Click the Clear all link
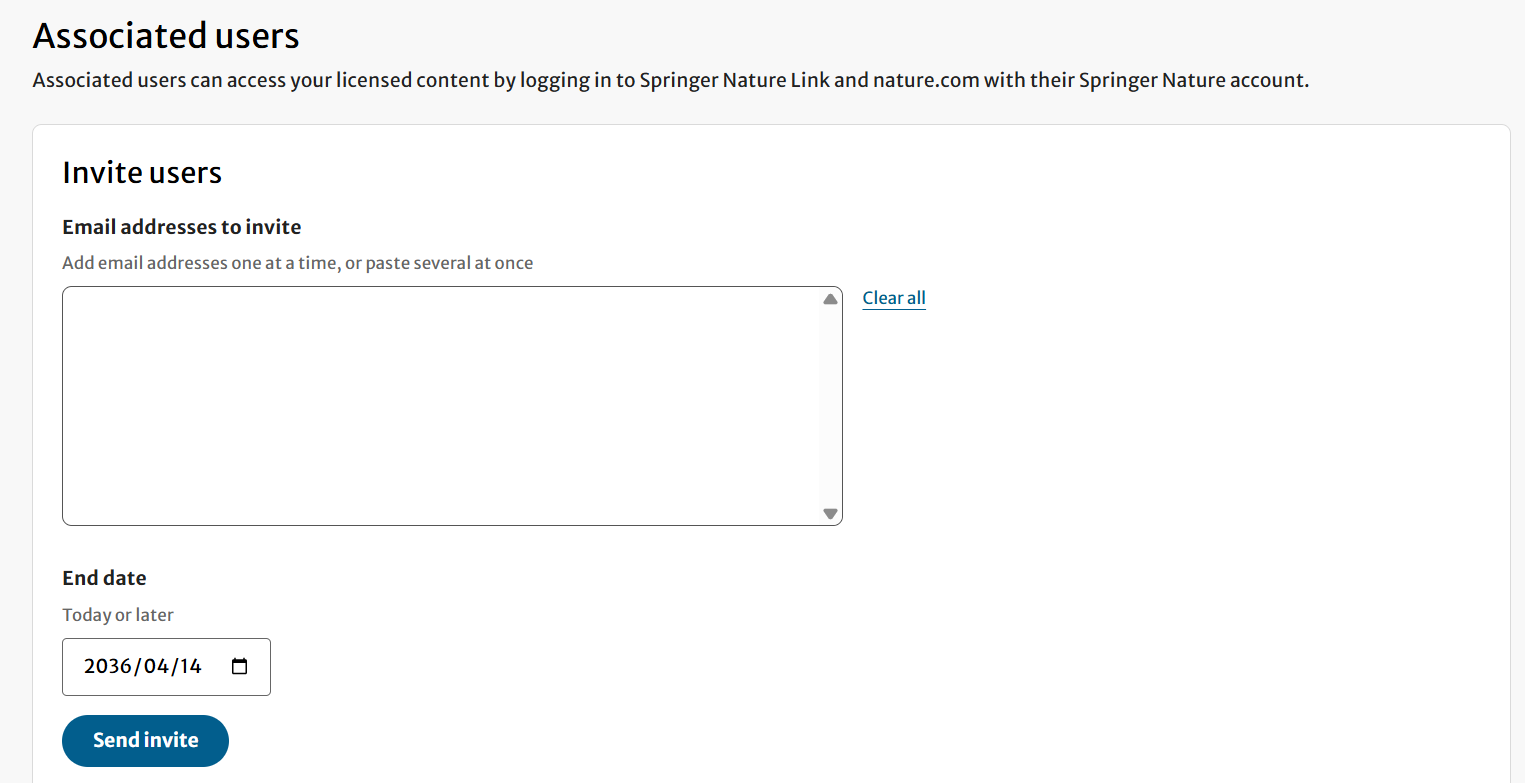Image resolution: width=1525 pixels, height=783 pixels. pos(893,297)
